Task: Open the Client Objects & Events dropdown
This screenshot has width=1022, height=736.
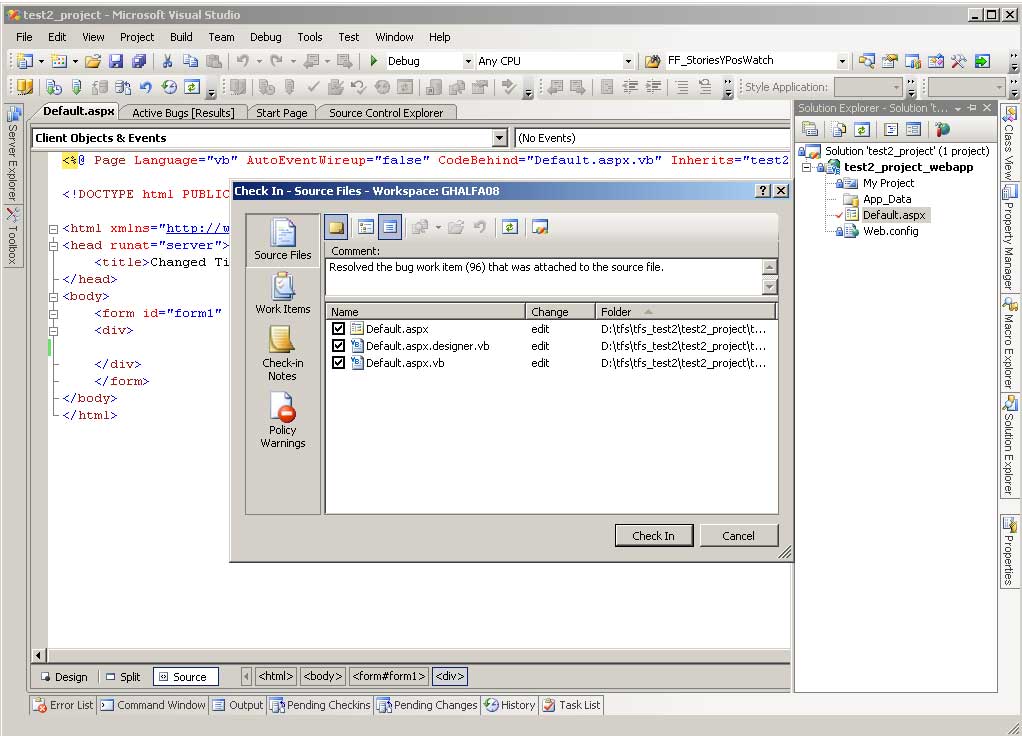Action: pyautogui.click(x=499, y=138)
